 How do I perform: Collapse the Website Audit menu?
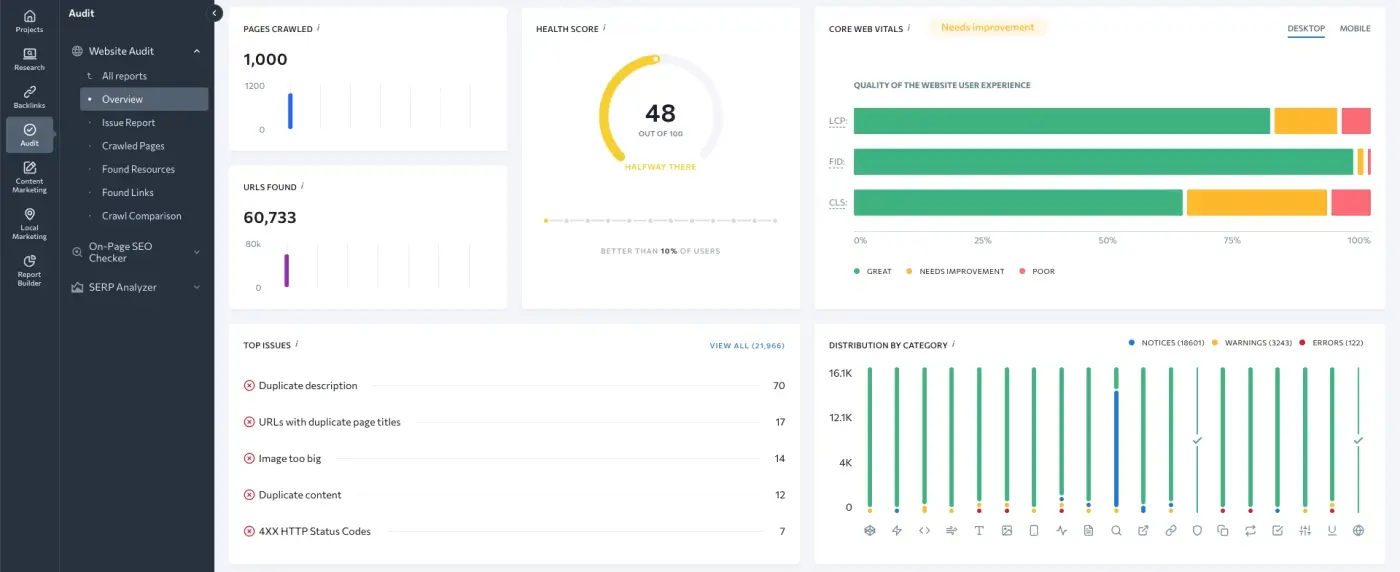point(197,51)
